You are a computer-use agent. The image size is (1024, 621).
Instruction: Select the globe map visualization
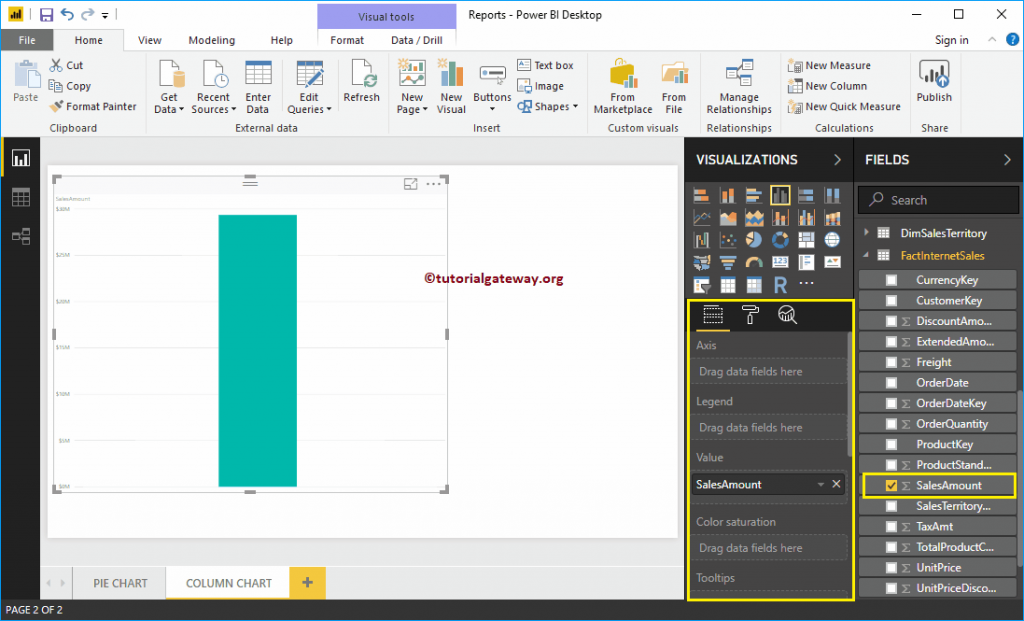[832, 240]
